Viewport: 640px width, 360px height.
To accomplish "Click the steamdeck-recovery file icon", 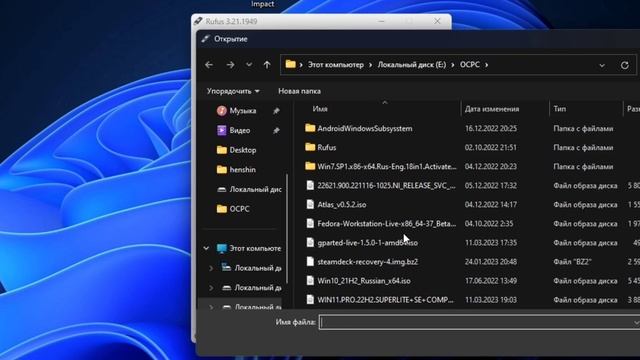I will point(310,262).
